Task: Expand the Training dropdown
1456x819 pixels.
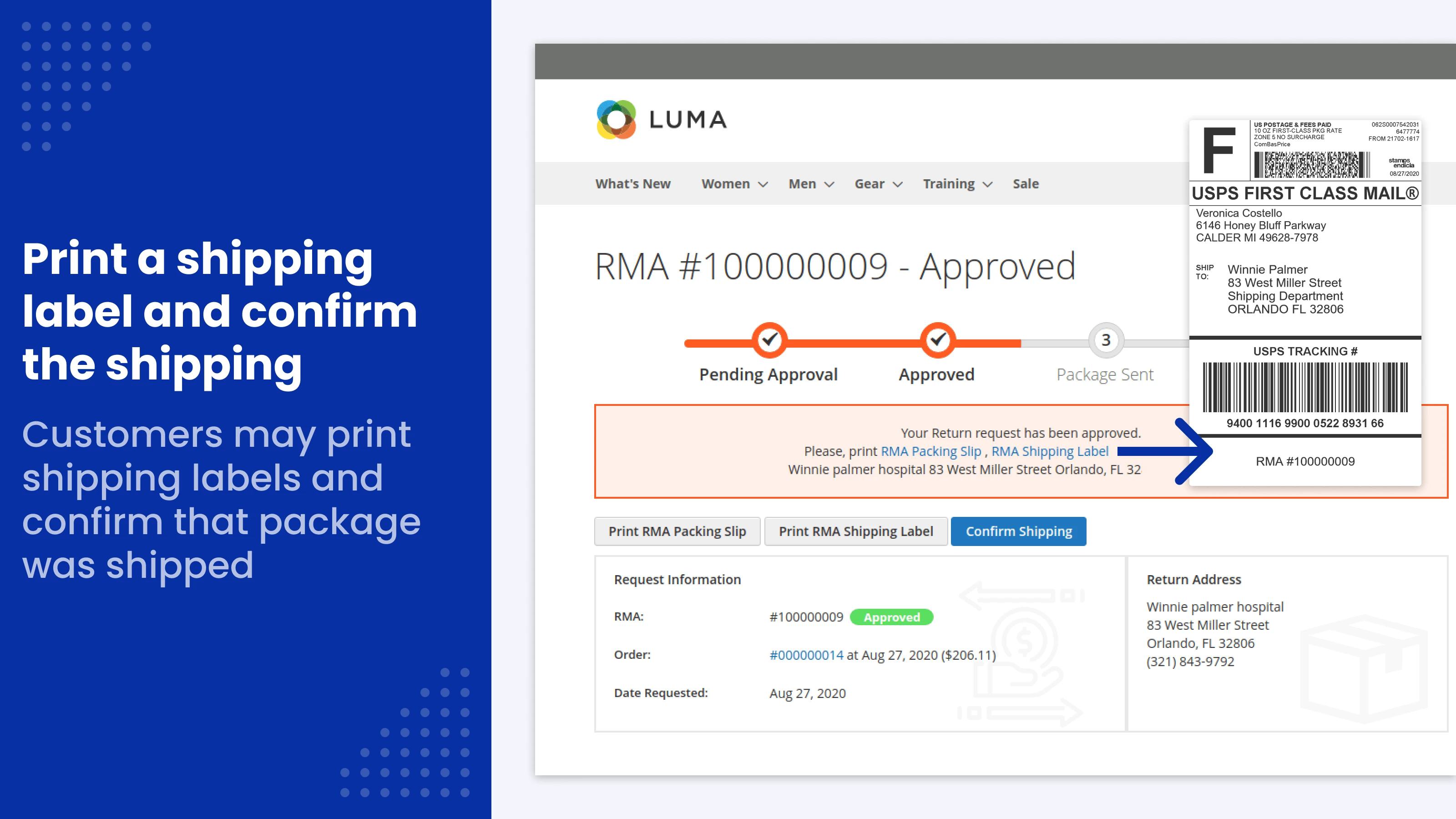Action: (x=948, y=184)
